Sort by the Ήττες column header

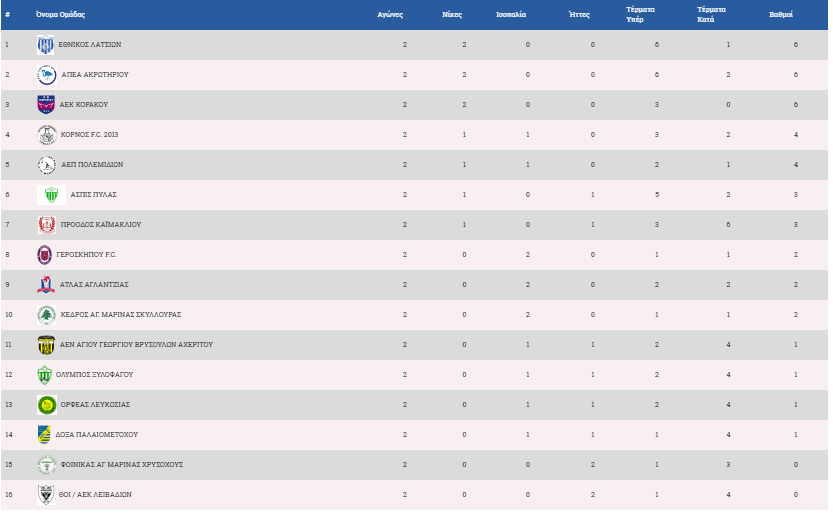pos(580,14)
